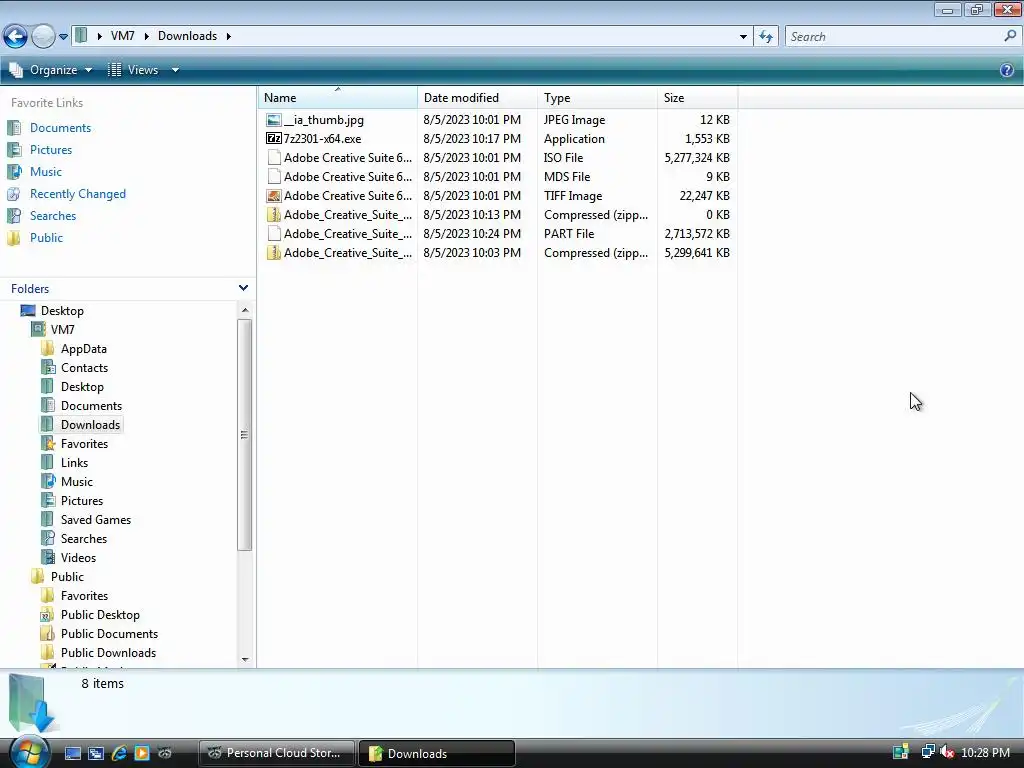Select the 5,299,641 KB zipped folder icon
Image resolution: width=1024 pixels, height=768 pixels.
pos(274,253)
